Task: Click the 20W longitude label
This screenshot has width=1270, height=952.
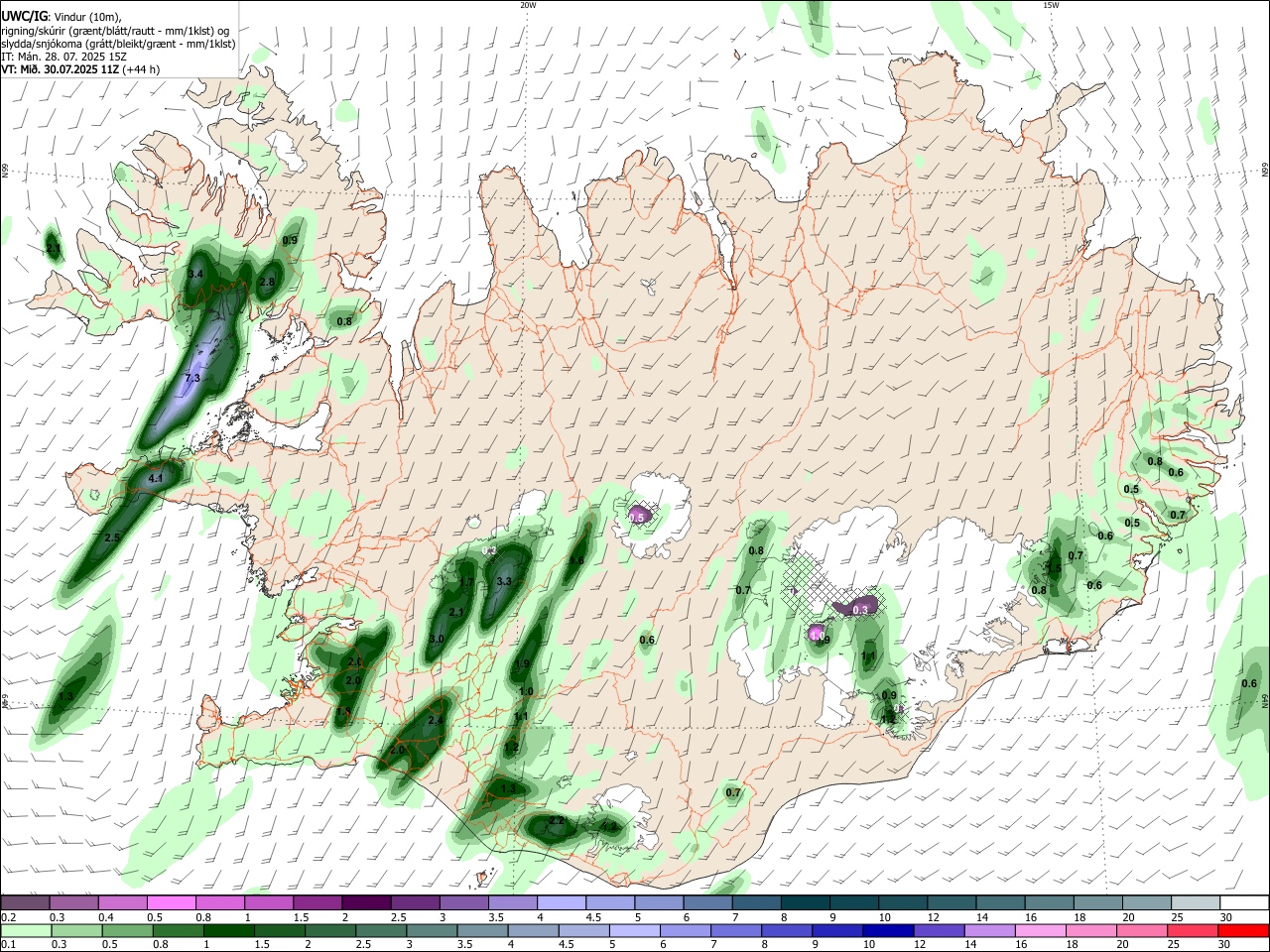Action: [x=528, y=5]
